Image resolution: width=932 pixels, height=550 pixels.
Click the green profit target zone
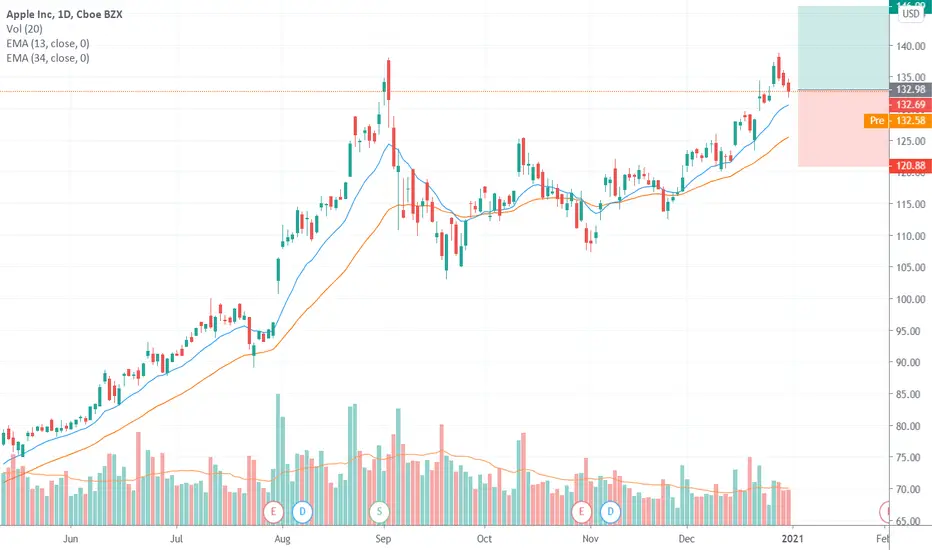[x=843, y=48]
